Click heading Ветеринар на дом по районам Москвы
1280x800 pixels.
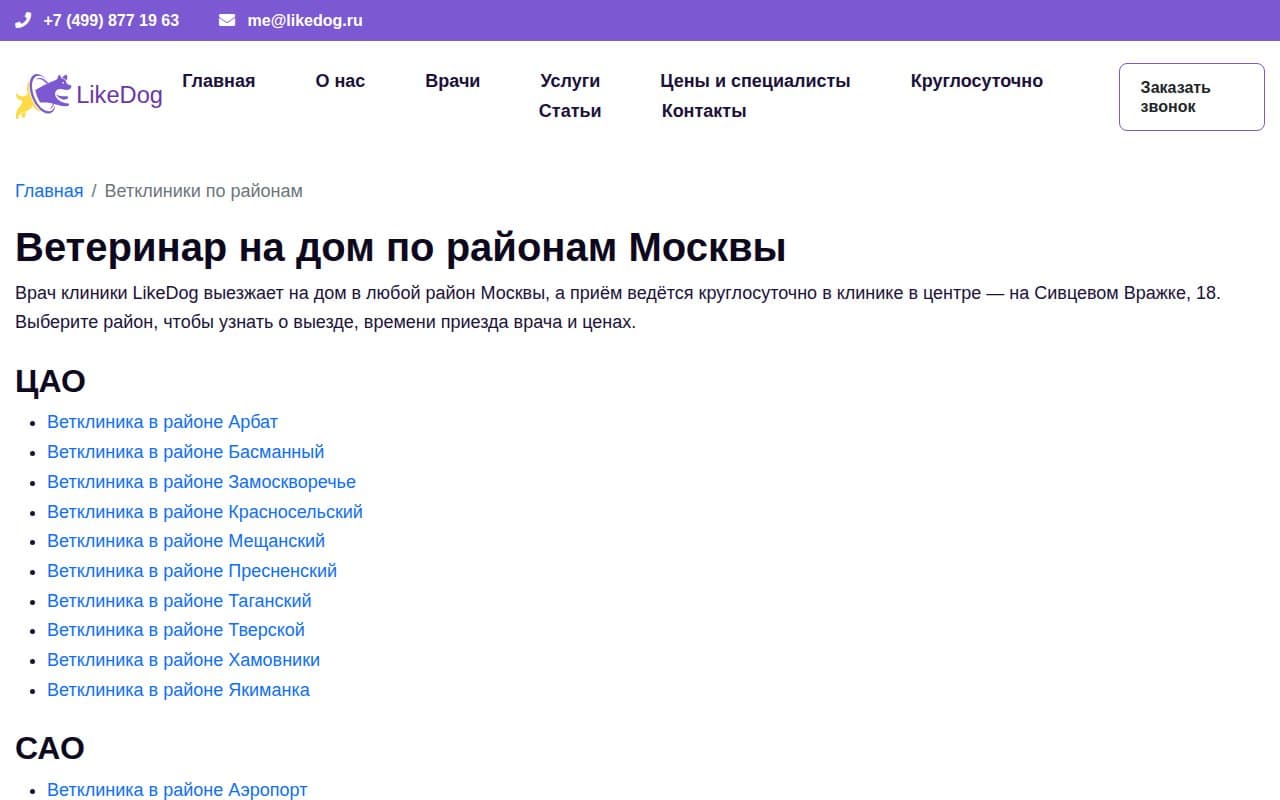[x=401, y=247]
